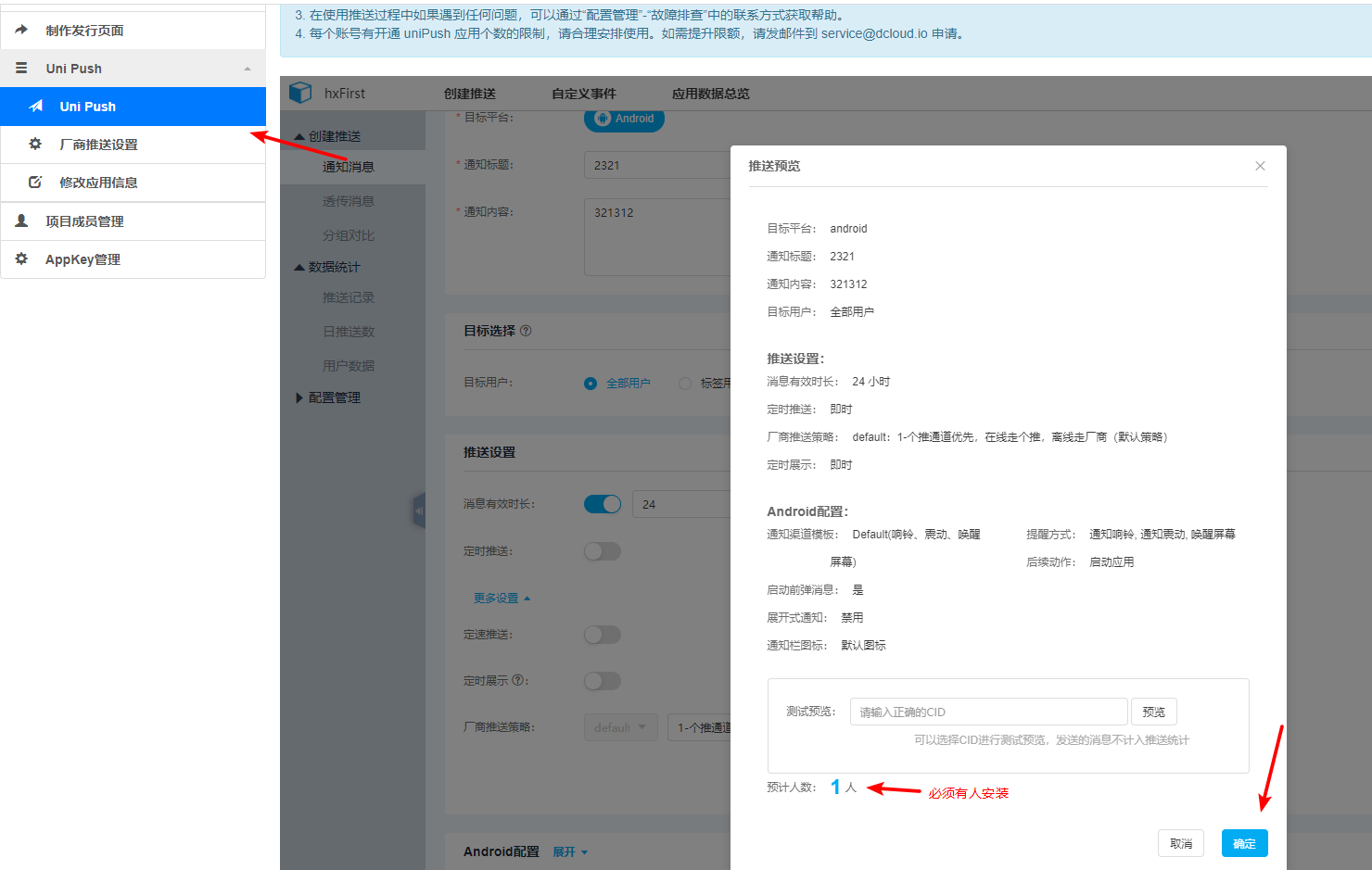Click the Android platform icon chip
The image size is (1372, 870).
[624, 119]
